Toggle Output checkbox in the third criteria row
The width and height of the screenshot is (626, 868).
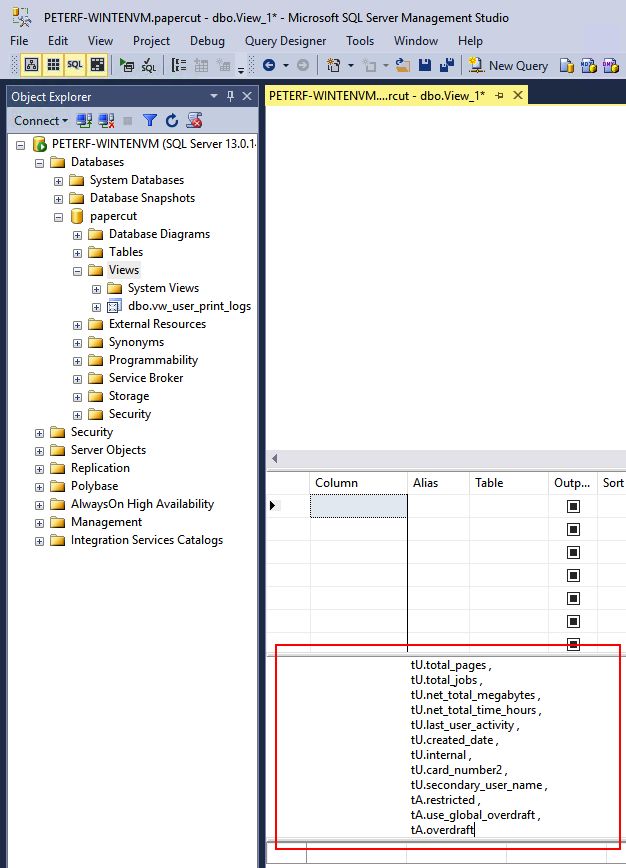coord(573,552)
